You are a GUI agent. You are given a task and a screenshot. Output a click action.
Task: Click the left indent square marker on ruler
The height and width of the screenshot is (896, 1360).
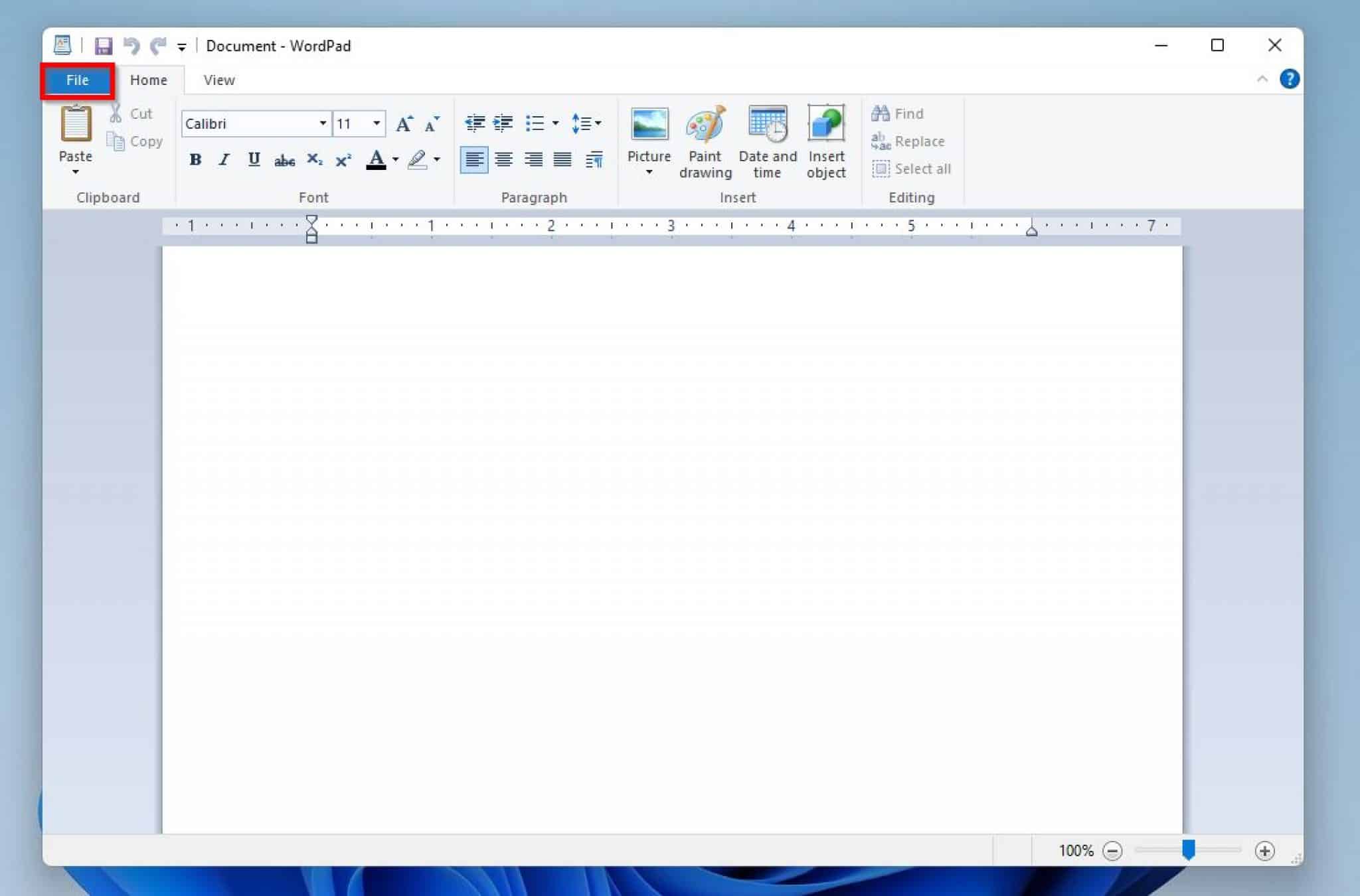point(311,239)
